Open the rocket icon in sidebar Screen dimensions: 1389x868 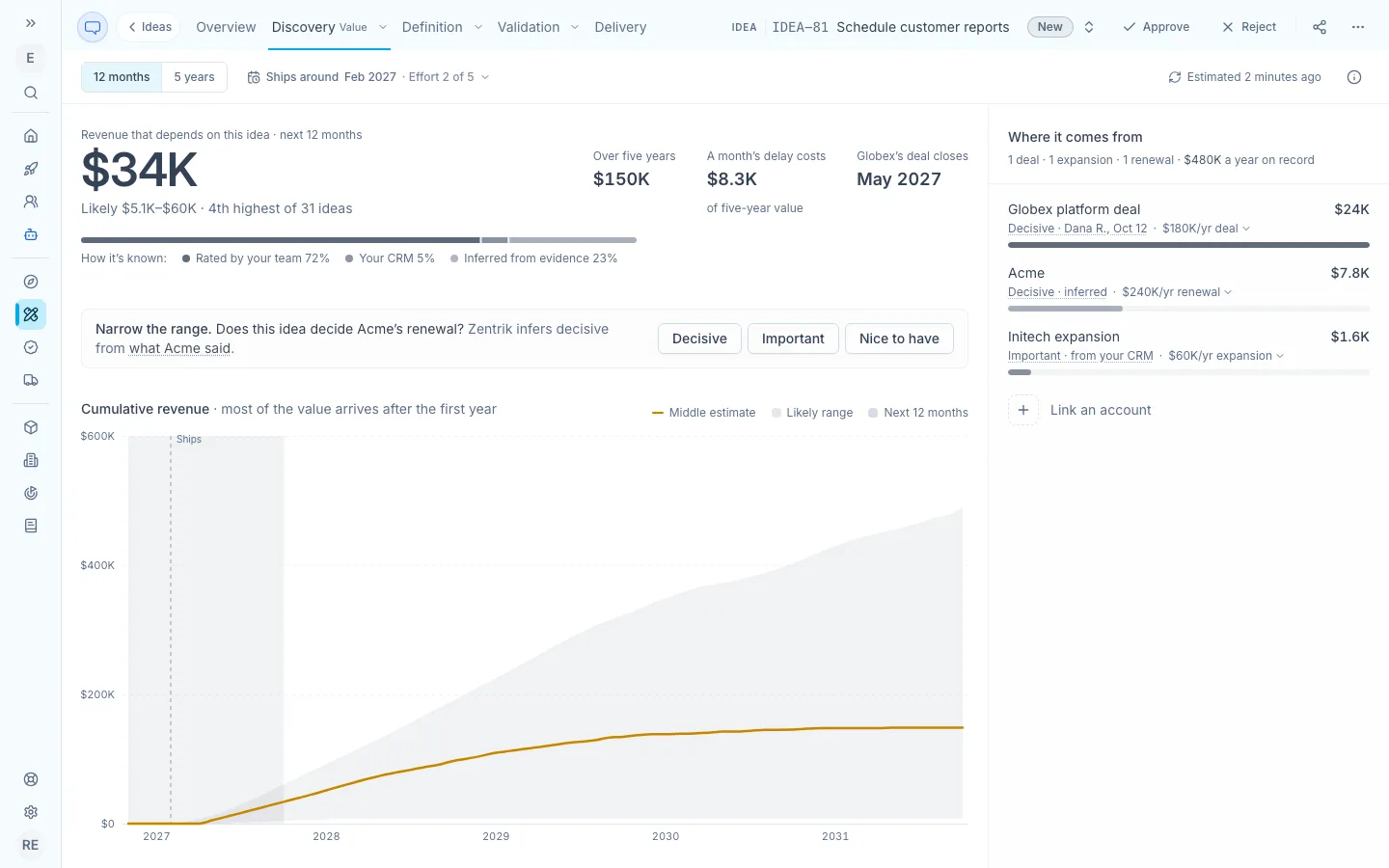click(x=31, y=169)
